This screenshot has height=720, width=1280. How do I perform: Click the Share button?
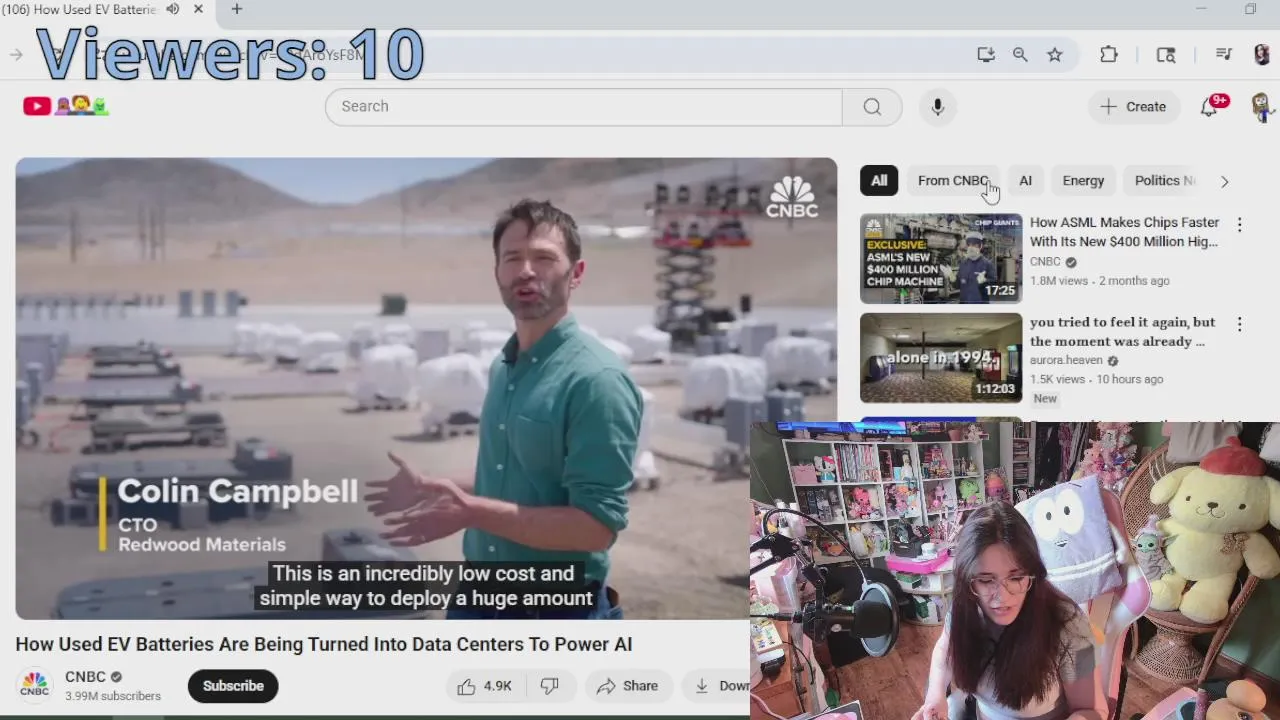coord(627,686)
